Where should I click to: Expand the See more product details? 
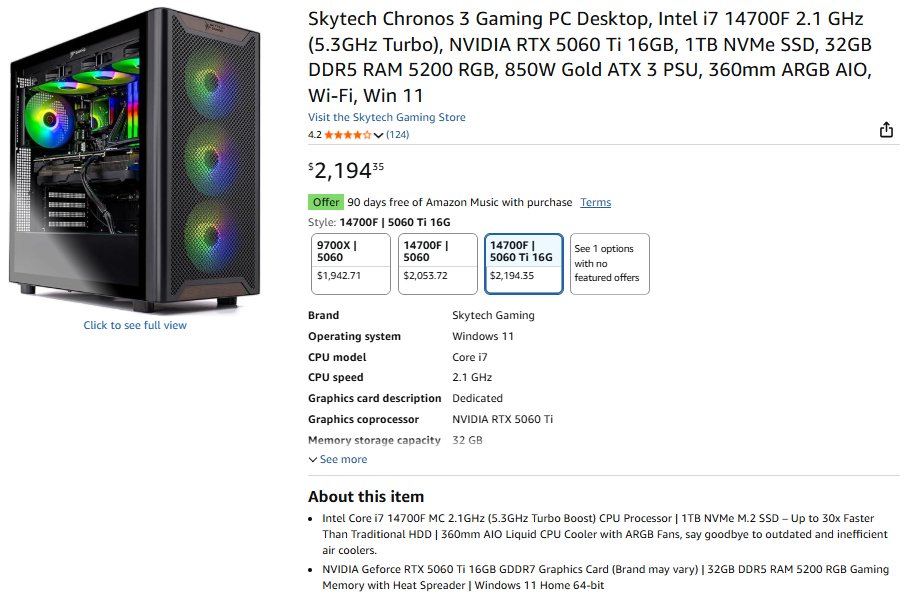click(x=338, y=460)
